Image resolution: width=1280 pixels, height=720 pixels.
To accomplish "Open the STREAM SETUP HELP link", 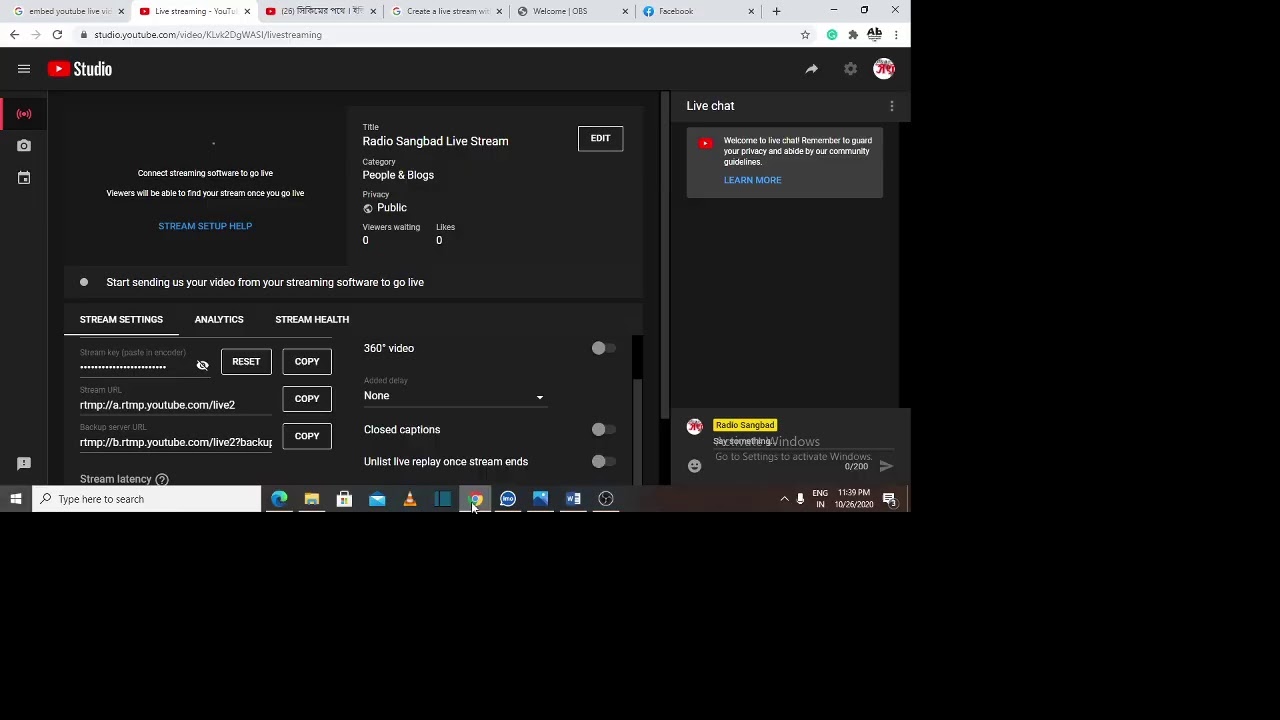I will click(x=205, y=226).
